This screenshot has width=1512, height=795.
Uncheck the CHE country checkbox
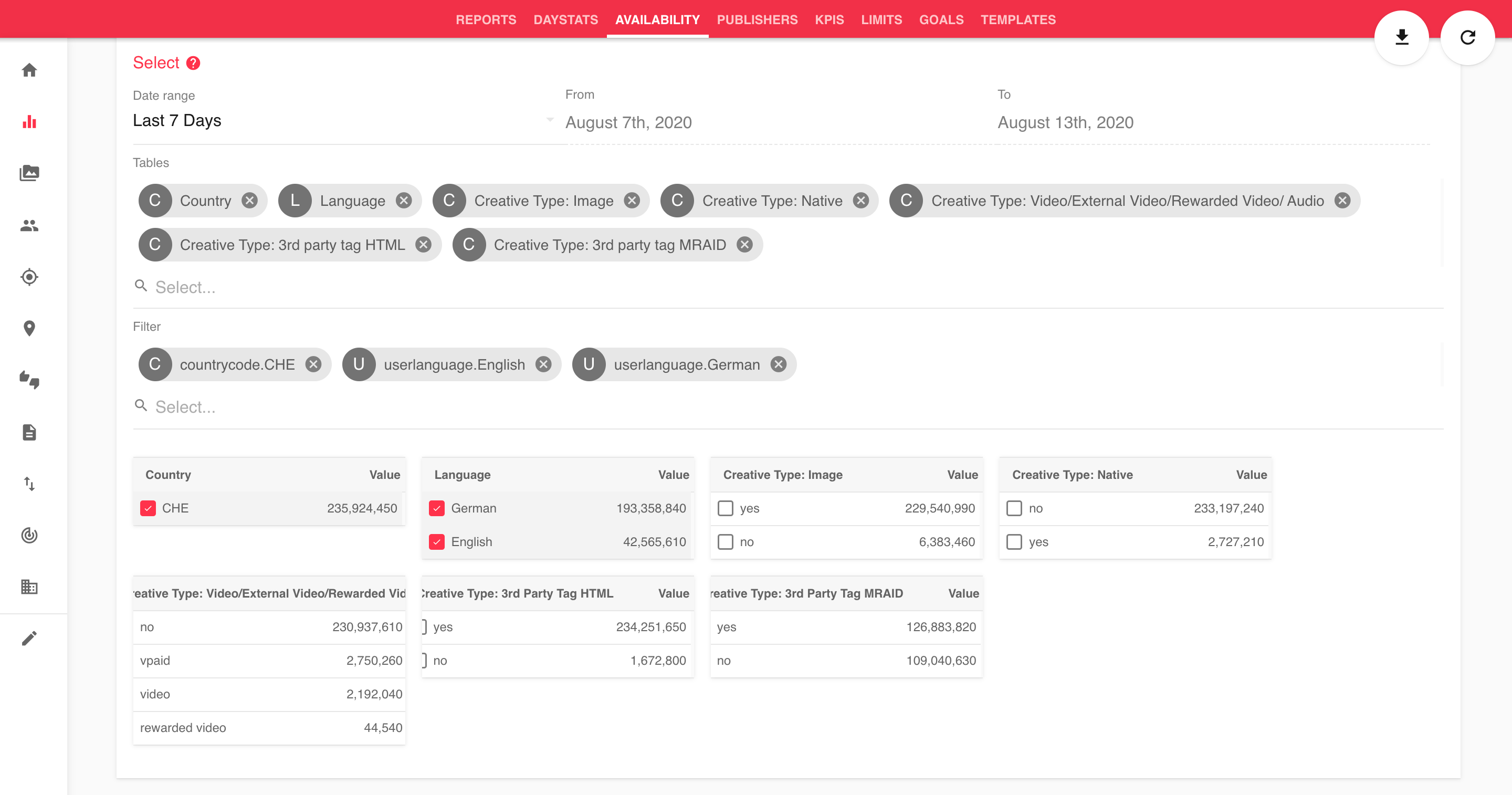(x=148, y=508)
